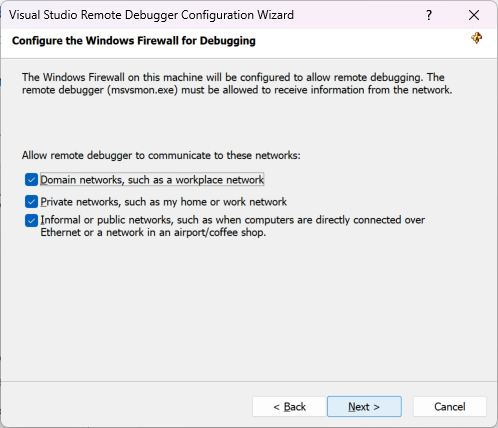Uncheck Private networks checkbox

31,202
